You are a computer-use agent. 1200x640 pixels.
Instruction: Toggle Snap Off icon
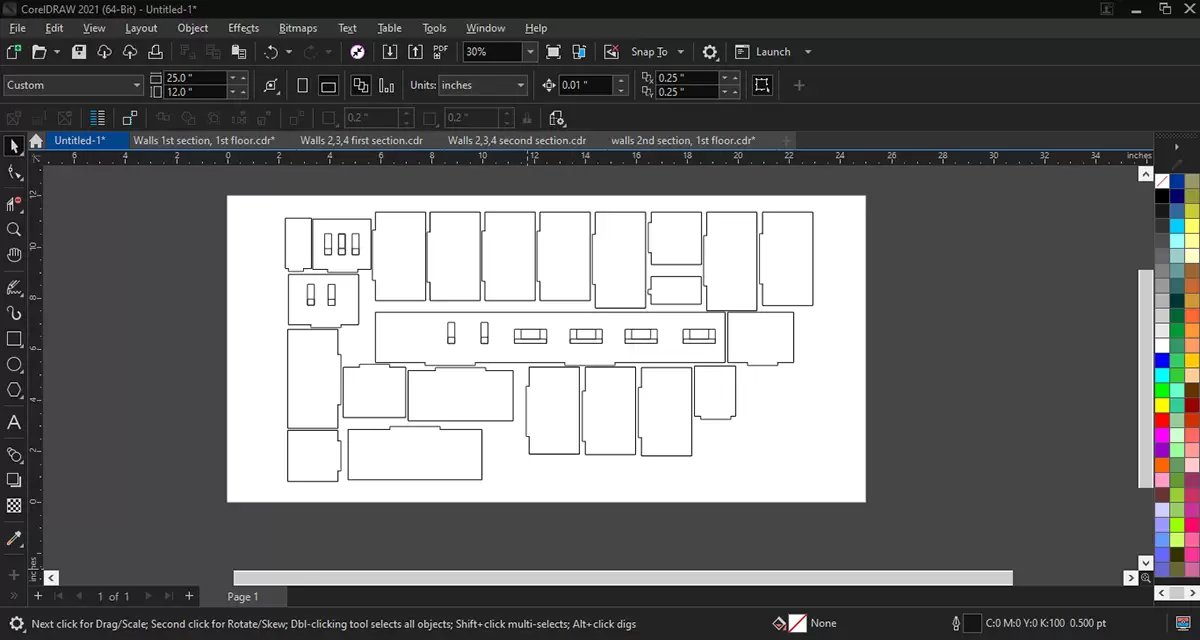pyautogui.click(x=611, y=52)
